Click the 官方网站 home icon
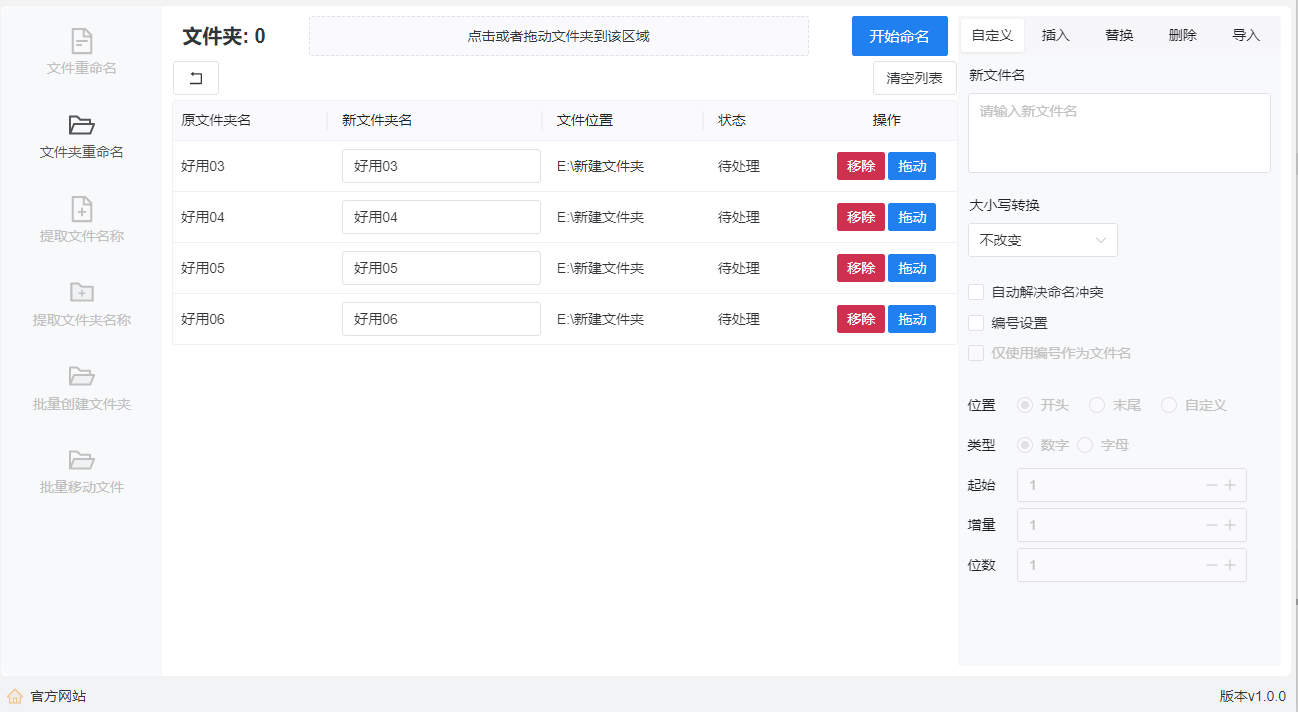1298x712 pixels. (15, 696)
